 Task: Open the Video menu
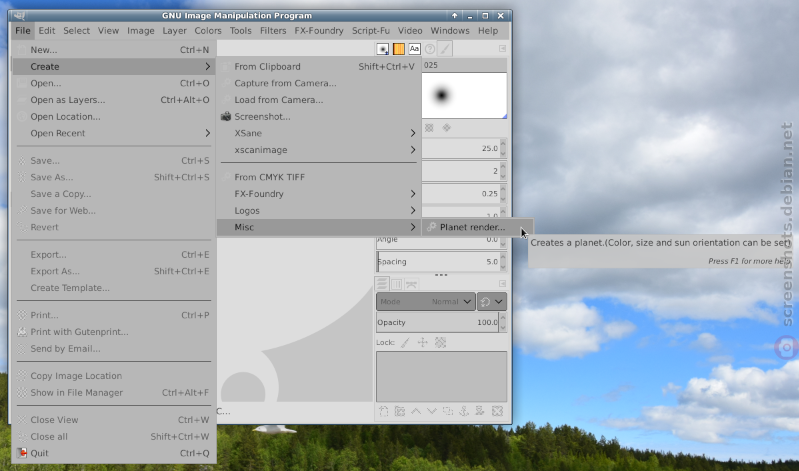coord(410,31)
